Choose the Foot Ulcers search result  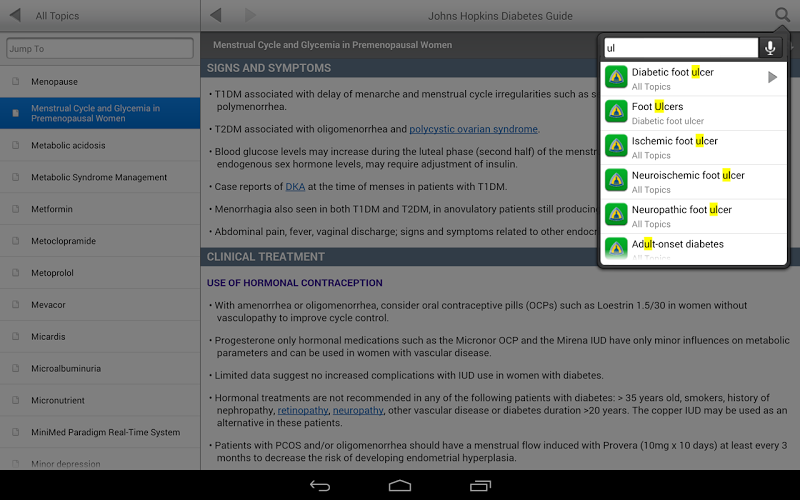click(x=694, y=113)
